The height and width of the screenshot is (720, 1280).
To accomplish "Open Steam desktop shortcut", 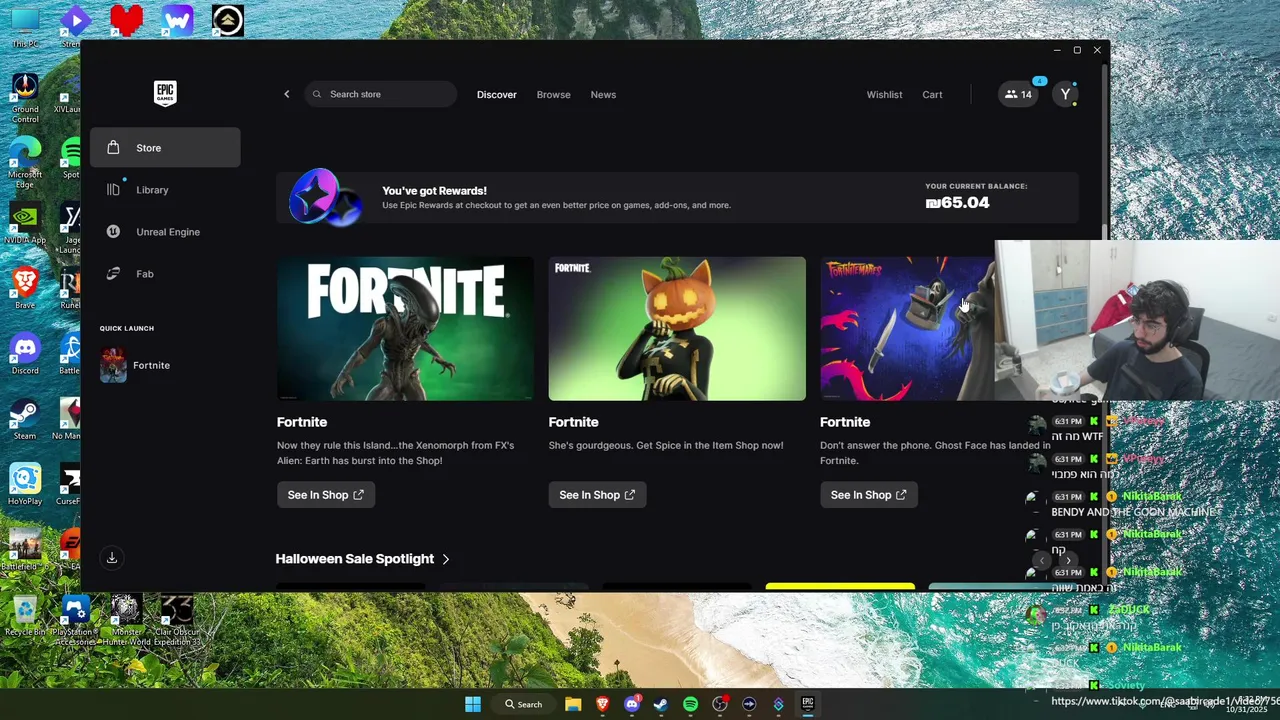I will click(x=25, y=419).
